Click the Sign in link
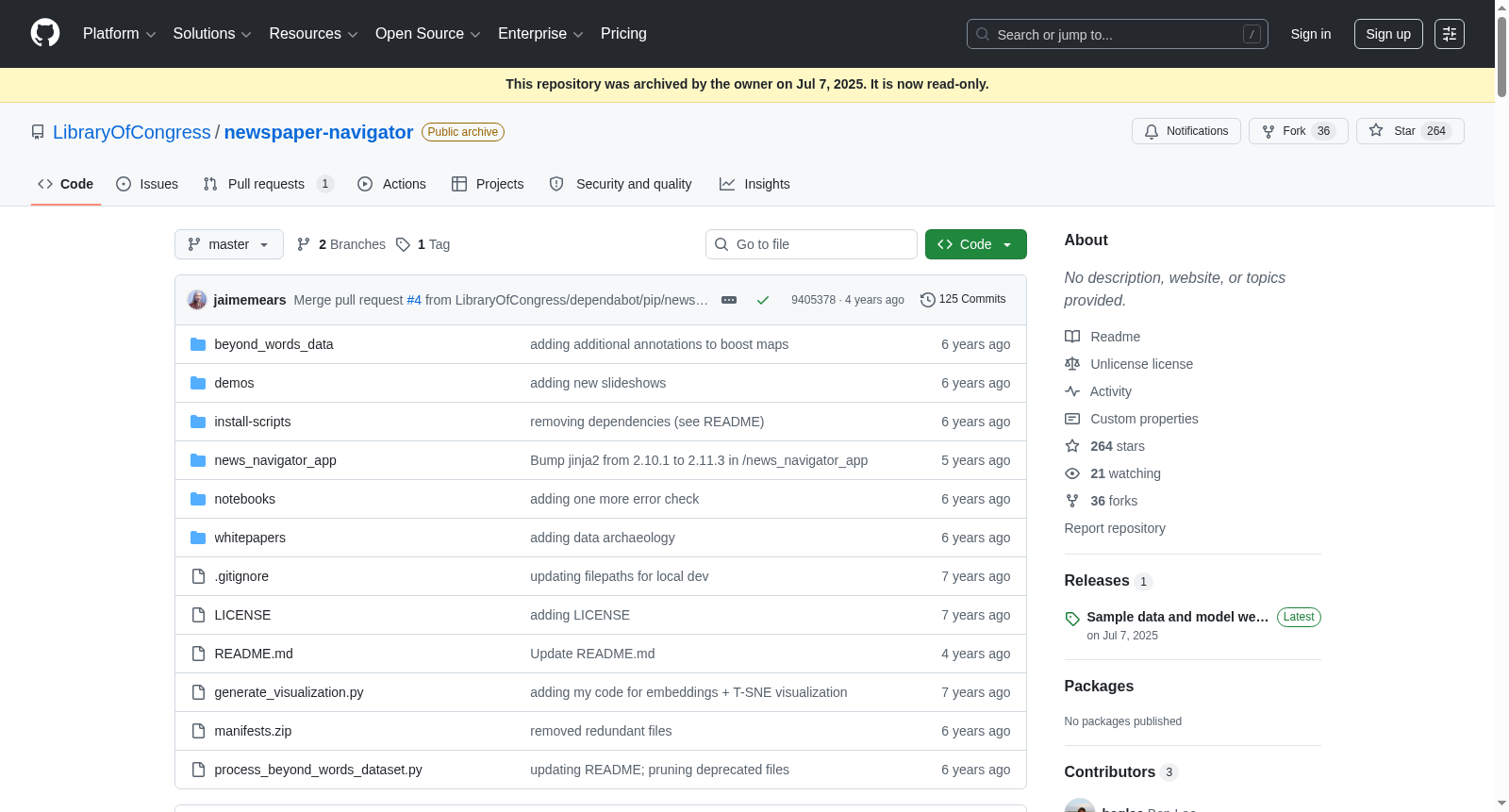Screen dimensions: 1509x812 [1311, 34]
